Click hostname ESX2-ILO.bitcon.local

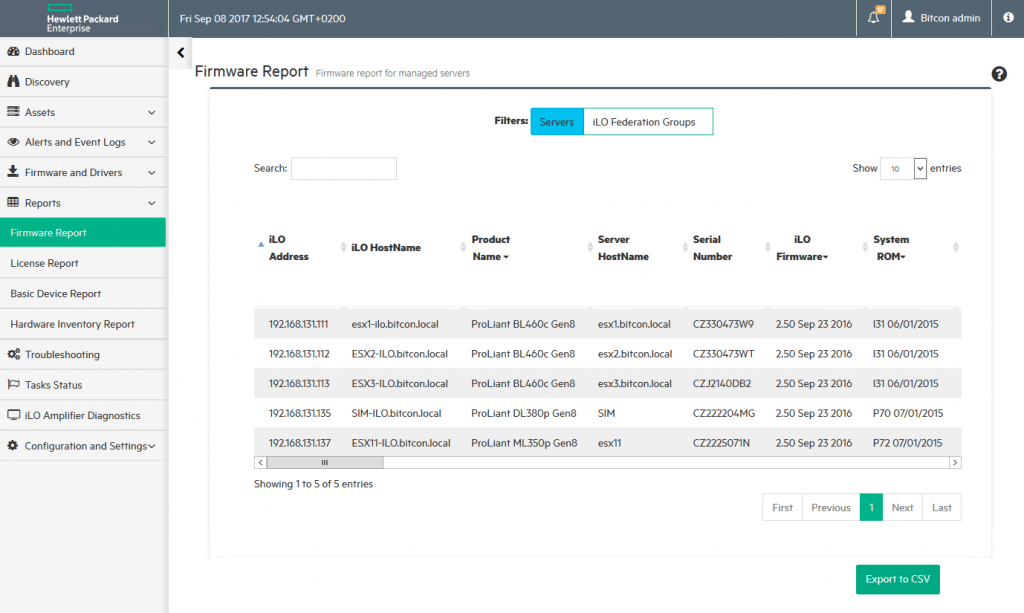pos(400,354)
